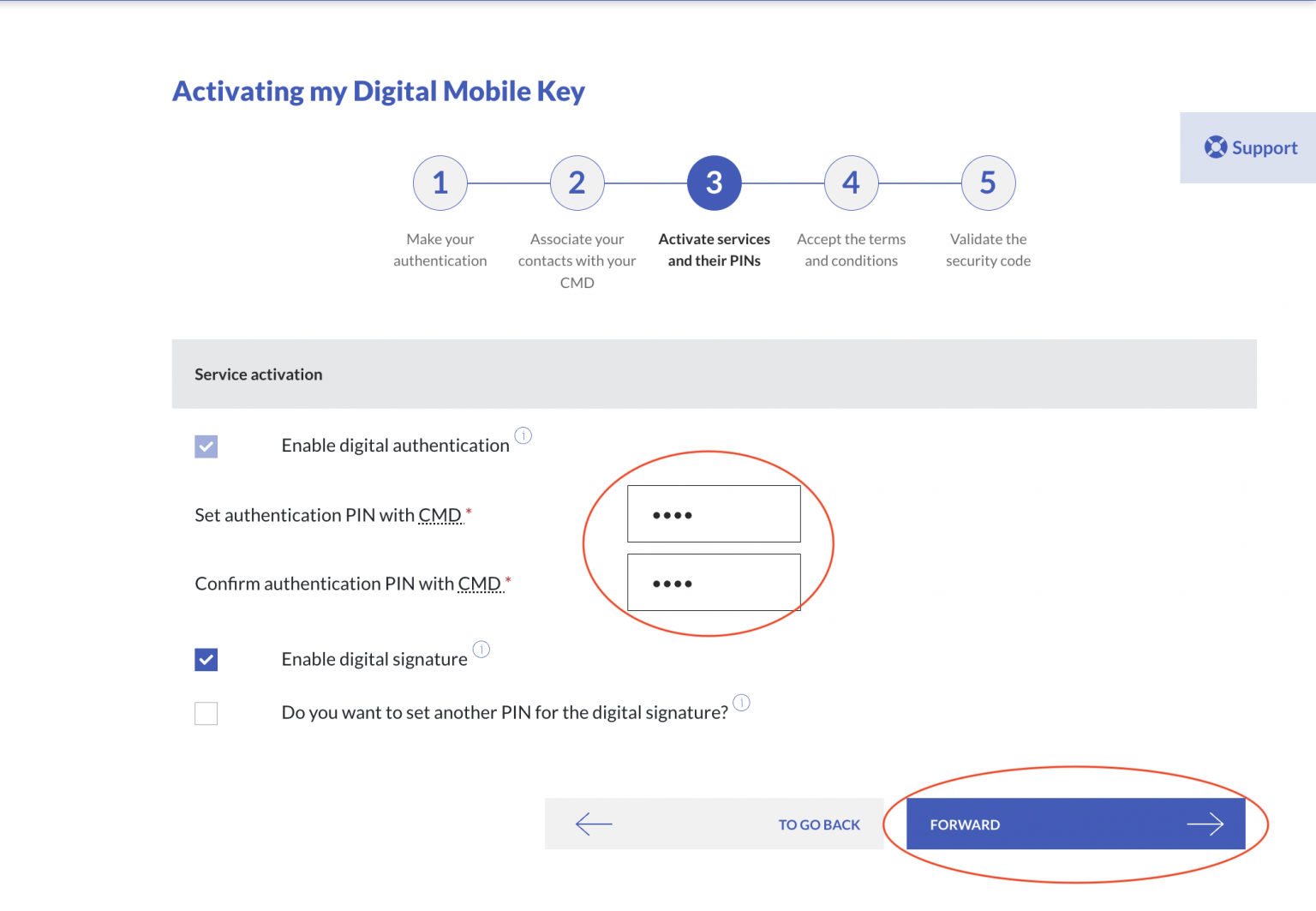This screenshot has width=1316, height=911.
Task: Click 'Activating my Digital Mobile Key' heading
Action: [379, 91]
